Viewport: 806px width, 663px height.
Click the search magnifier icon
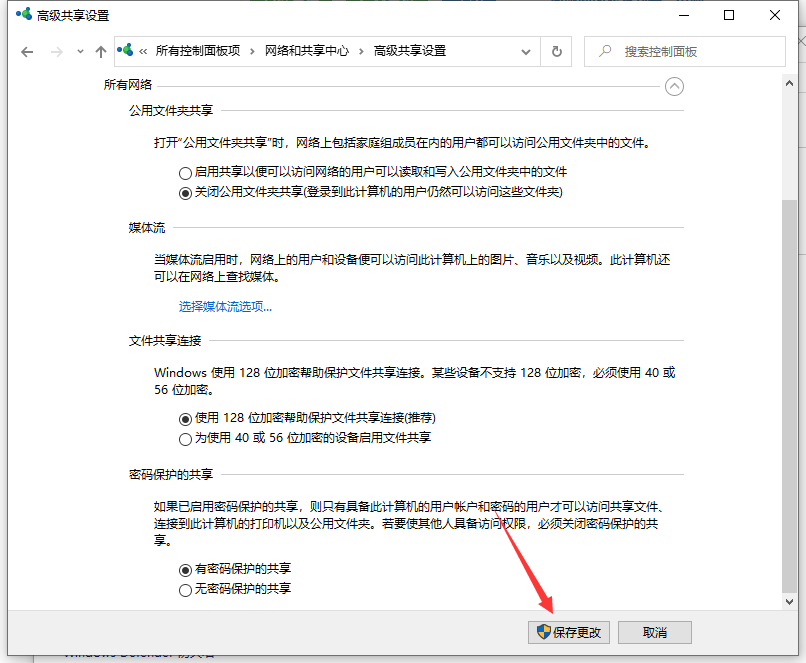[x=604, y=51]
